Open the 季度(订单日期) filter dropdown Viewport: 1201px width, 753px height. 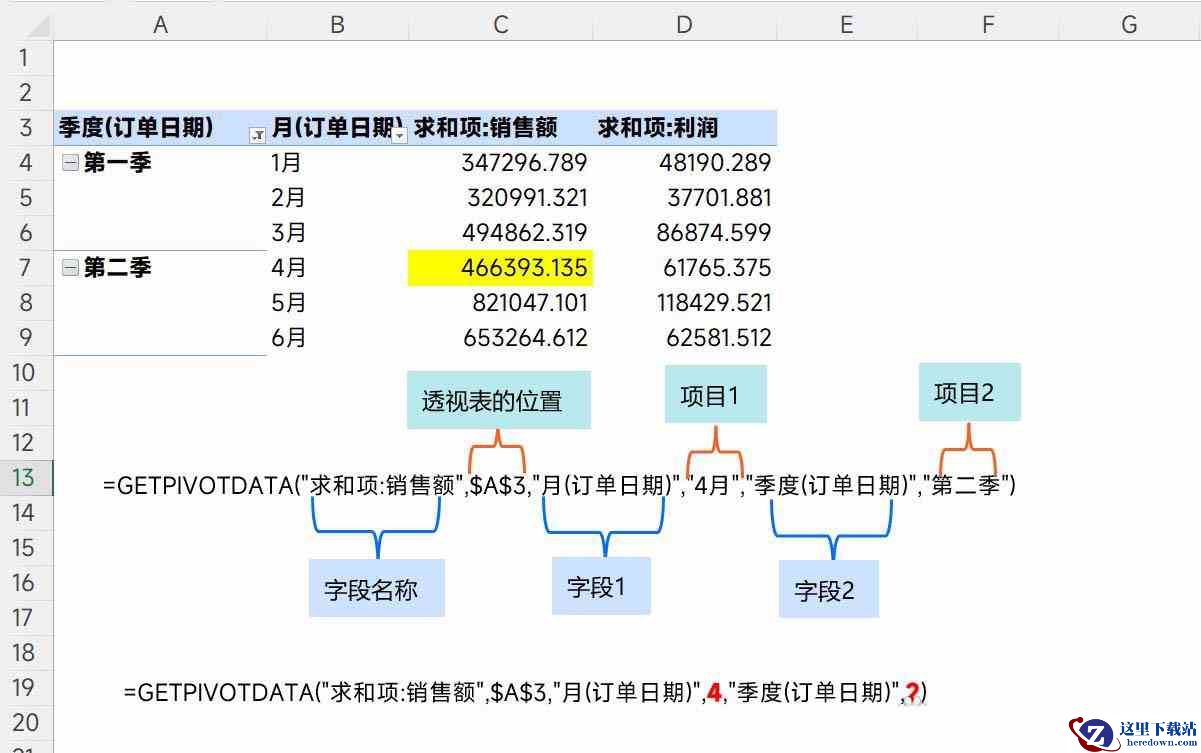point(257,134)
